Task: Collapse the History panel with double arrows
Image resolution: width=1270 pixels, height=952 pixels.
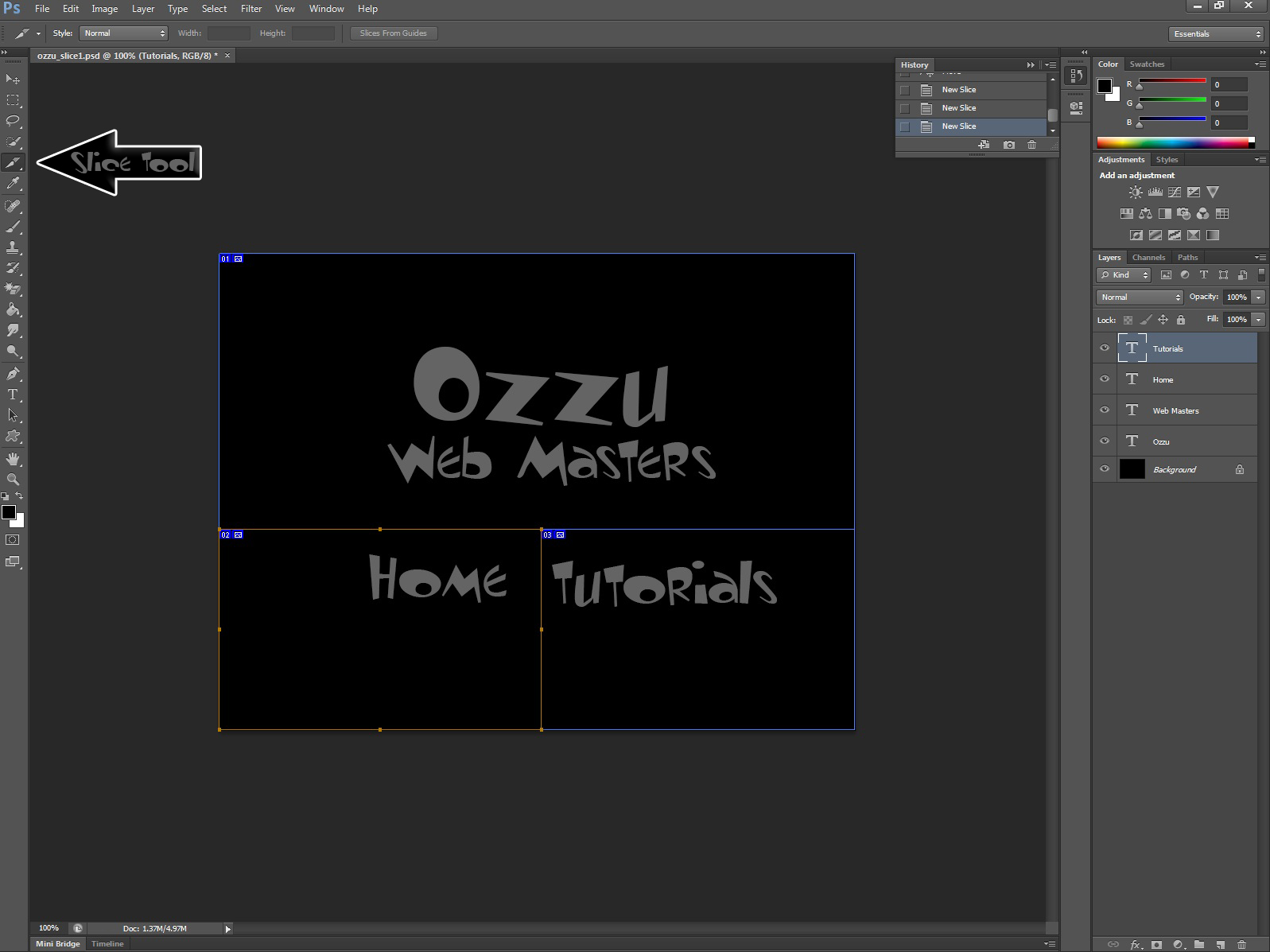Action: (x=1031, y=65)
